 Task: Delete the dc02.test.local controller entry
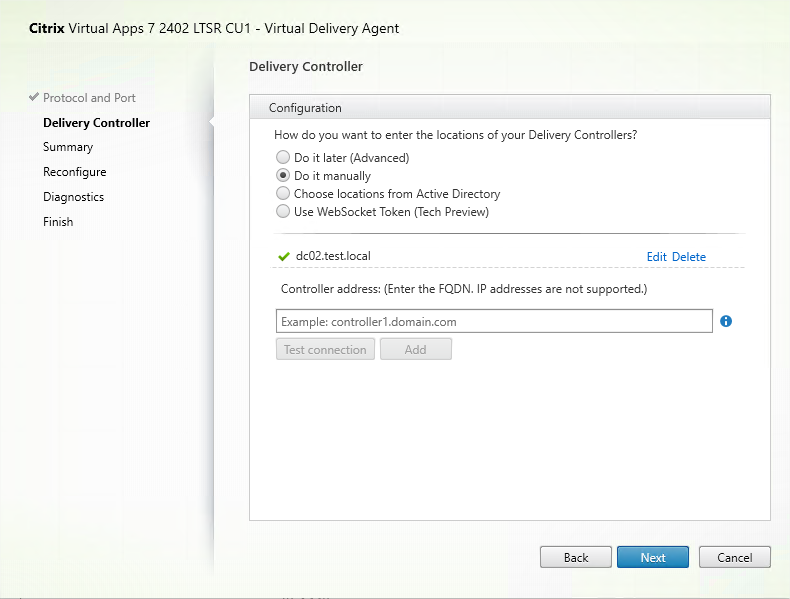689,257
